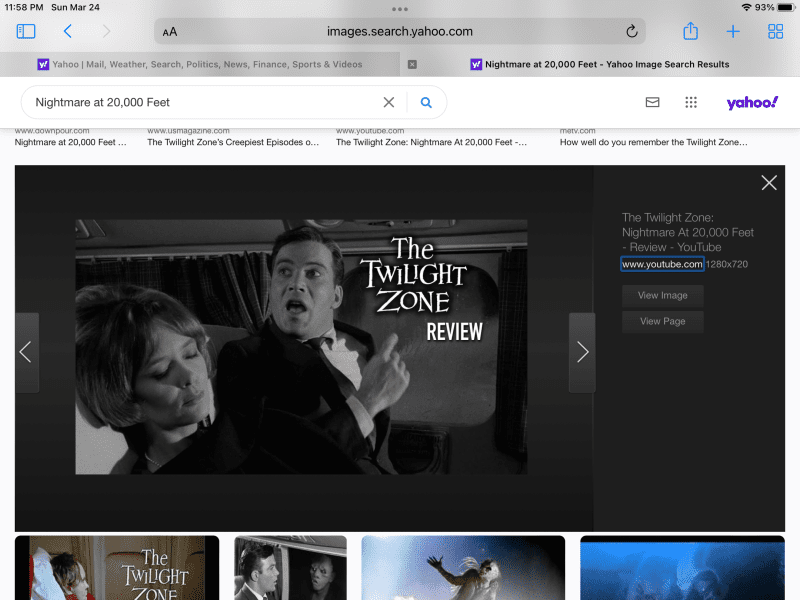The image size is (800, 600).
Task: Open the Safari share sheet
Action: coord(690,31)
